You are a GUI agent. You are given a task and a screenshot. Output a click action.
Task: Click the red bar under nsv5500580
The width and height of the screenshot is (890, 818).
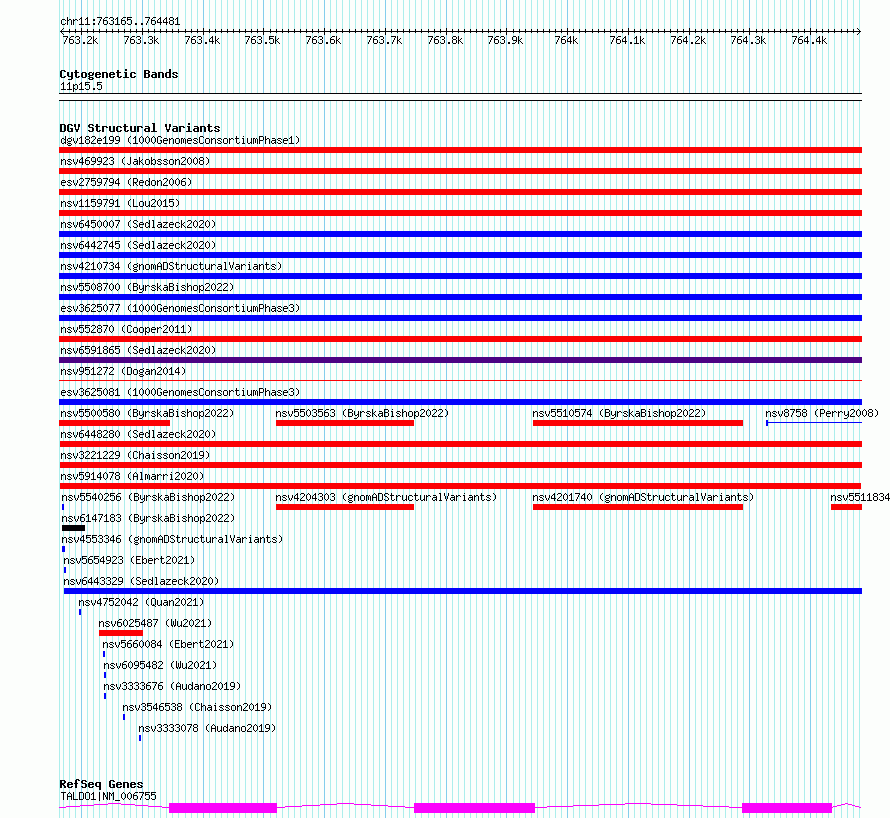(x=115, y=423)
